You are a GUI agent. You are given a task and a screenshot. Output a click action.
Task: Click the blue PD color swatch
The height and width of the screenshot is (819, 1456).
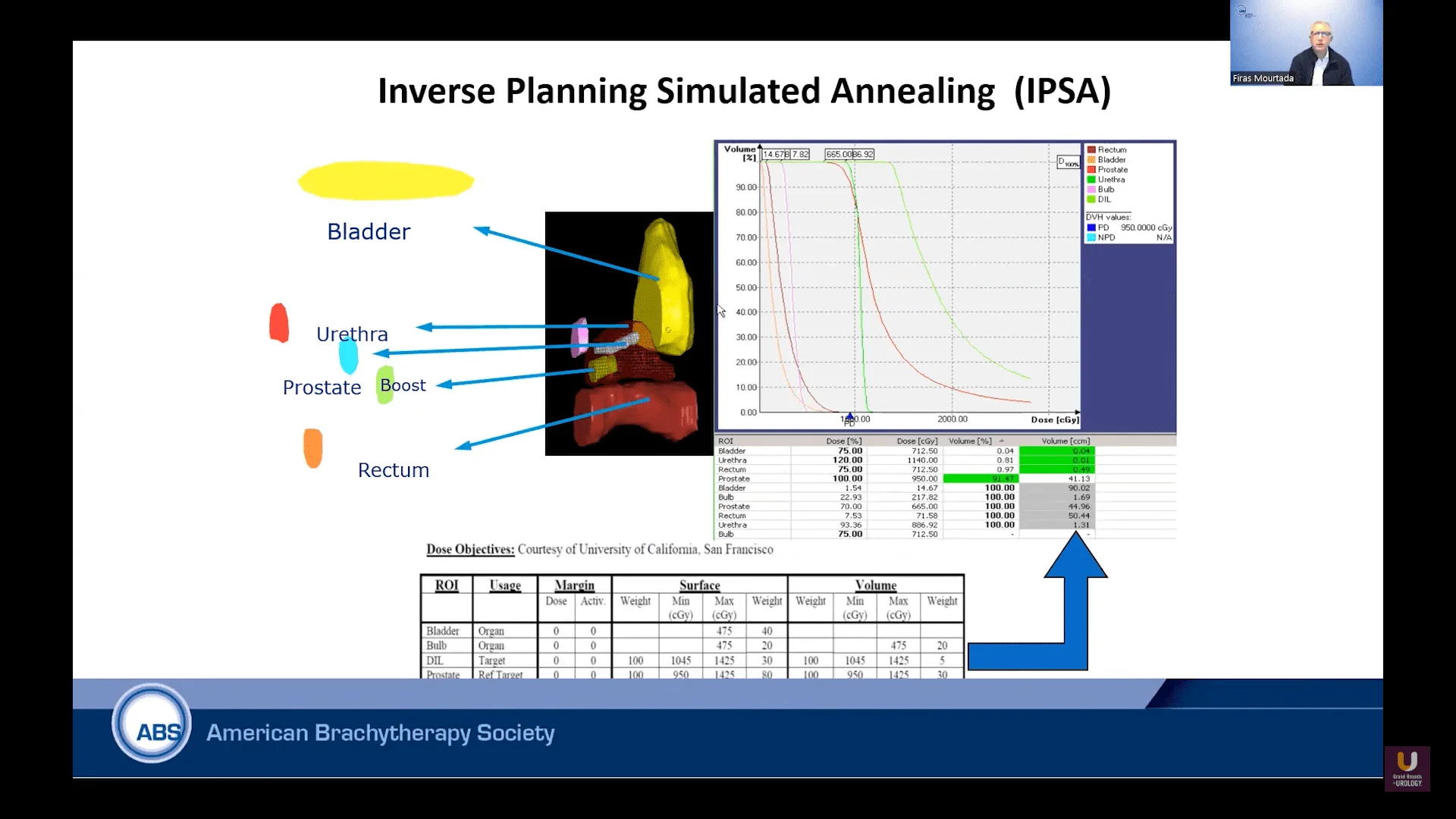1091,227
